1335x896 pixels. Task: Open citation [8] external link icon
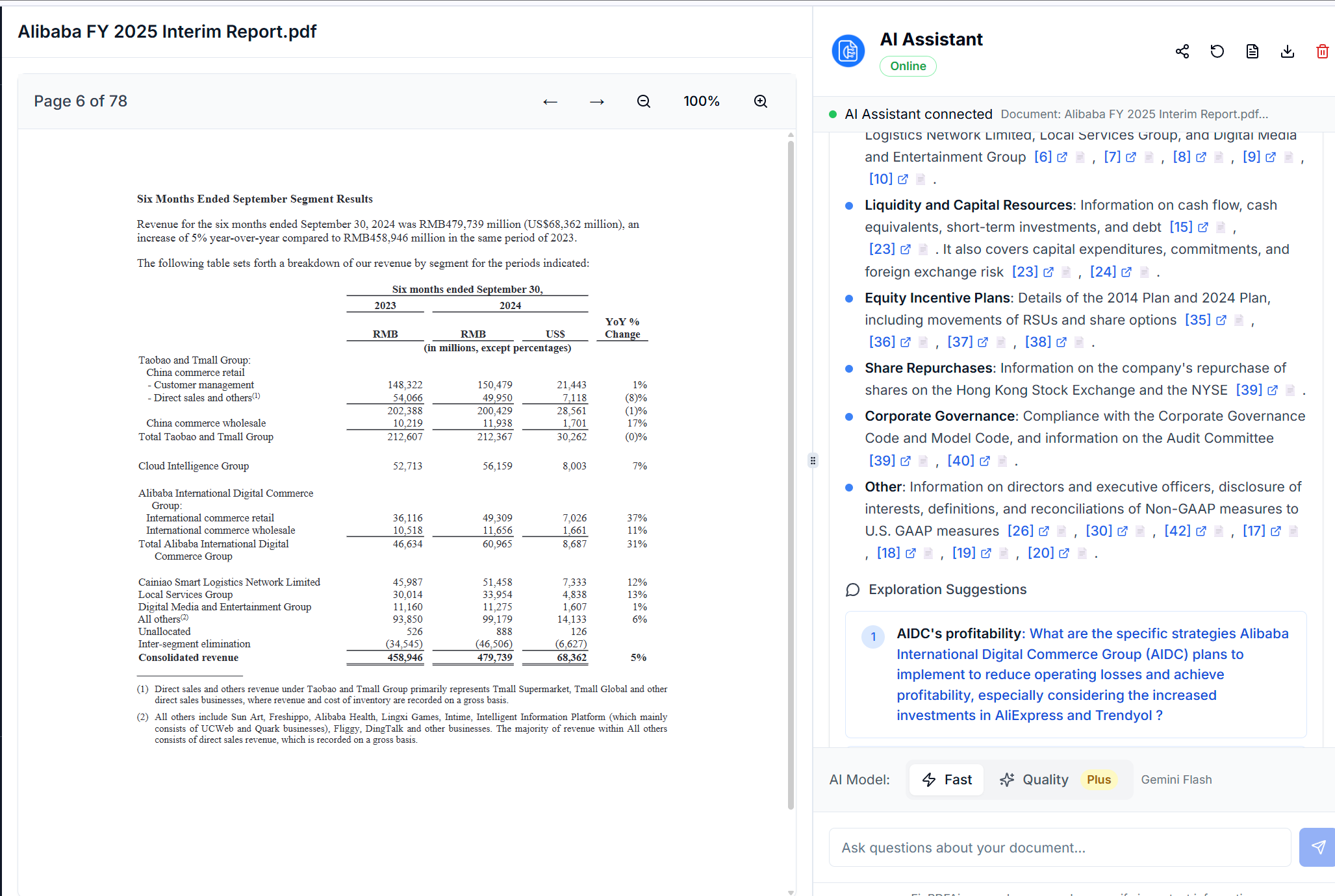pos(1201,157)
